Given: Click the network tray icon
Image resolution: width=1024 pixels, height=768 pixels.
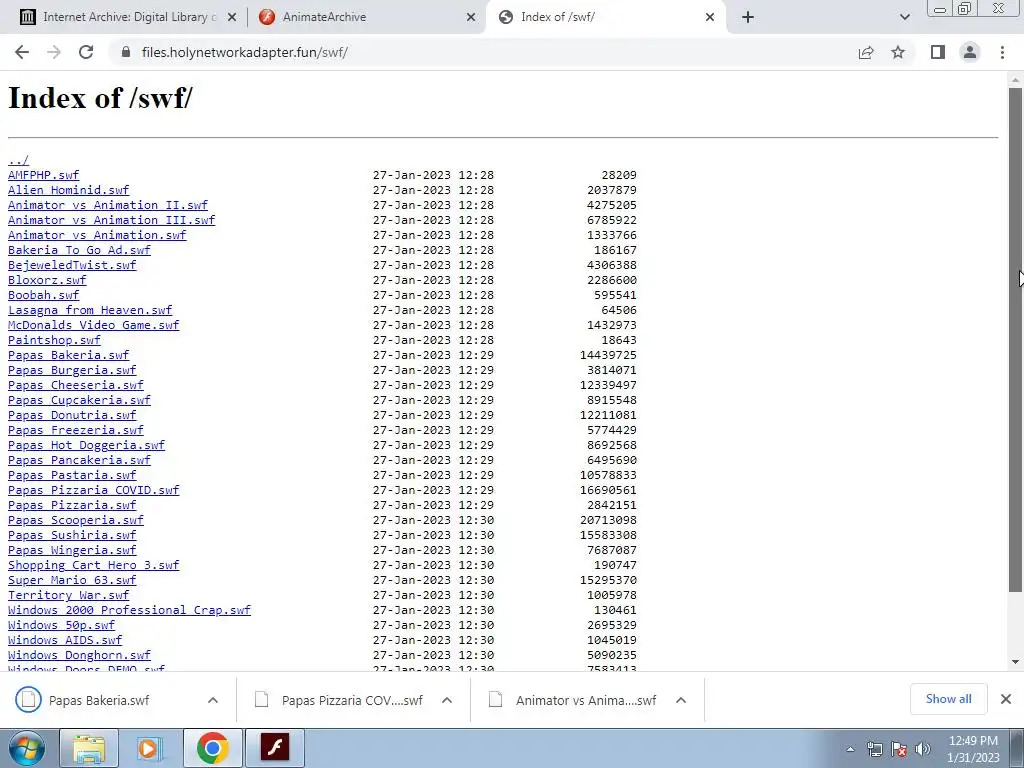Looking at the screenshot, I should pos(875,749).
